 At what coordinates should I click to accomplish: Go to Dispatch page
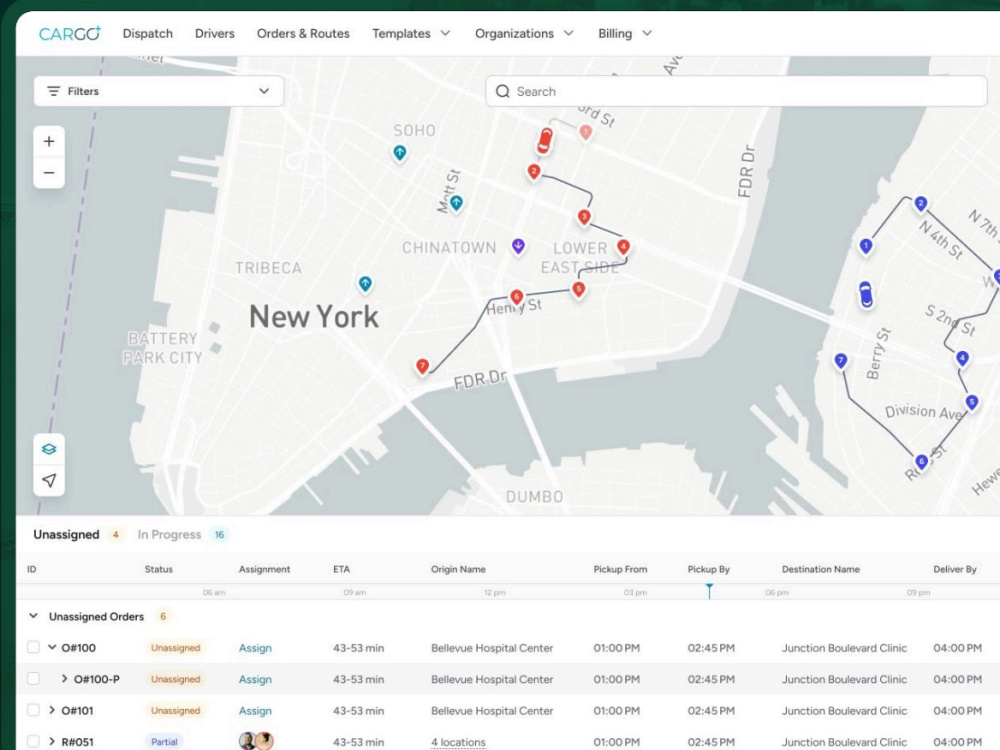tap(147, 33)
